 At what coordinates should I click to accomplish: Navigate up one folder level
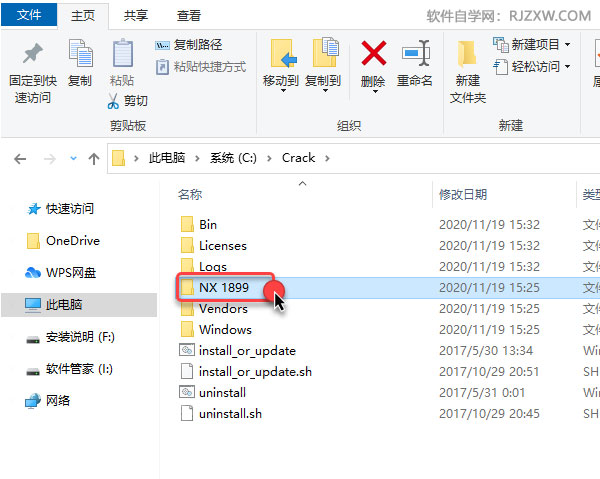(94, 158)
